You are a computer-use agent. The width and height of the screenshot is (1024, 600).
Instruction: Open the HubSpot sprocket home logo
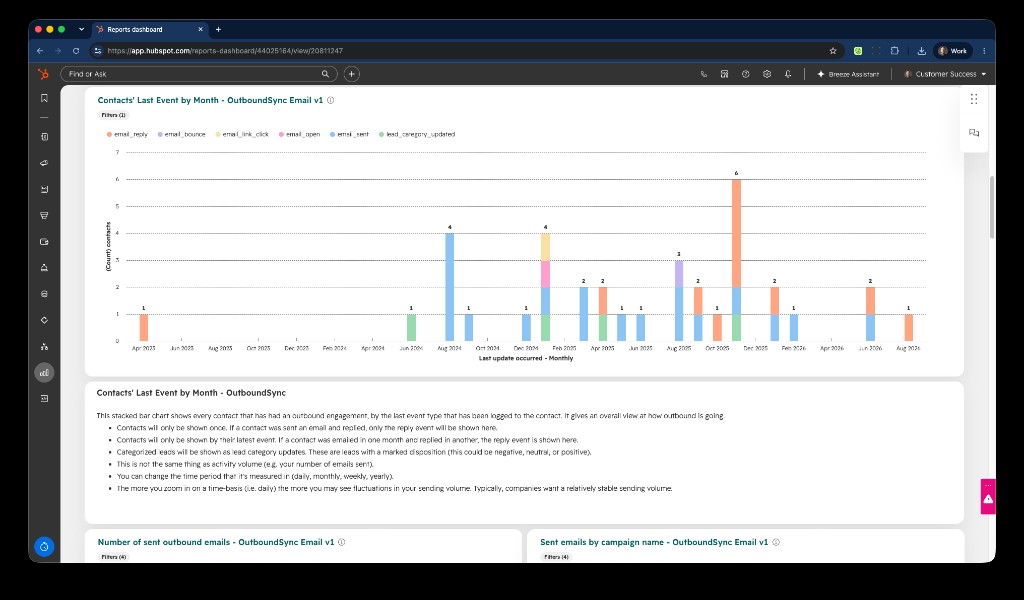pyautogui.click(x=43, y=74)
